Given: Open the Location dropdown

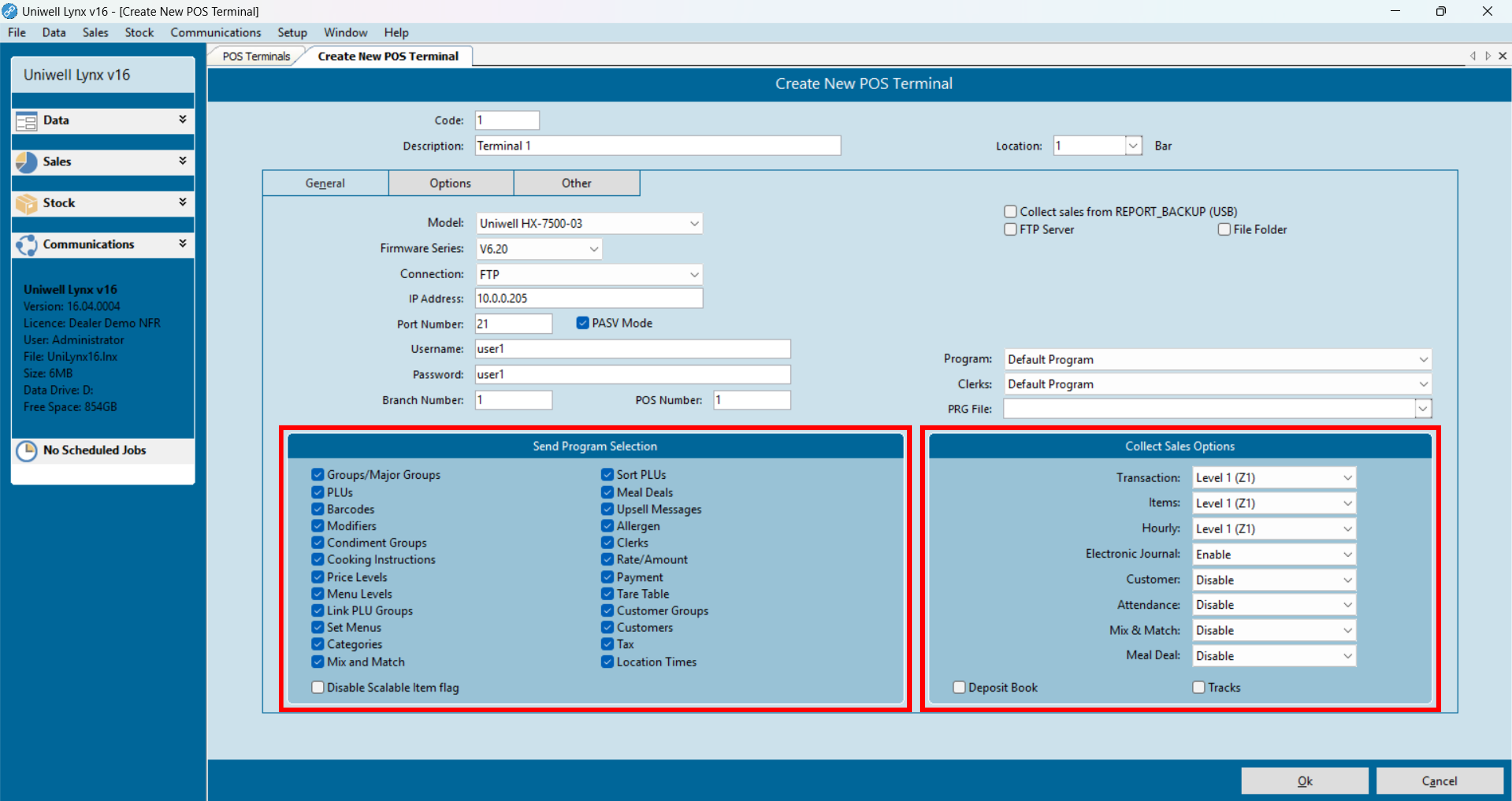Looking at the screenshot, I should click(x=1133, y=146).
